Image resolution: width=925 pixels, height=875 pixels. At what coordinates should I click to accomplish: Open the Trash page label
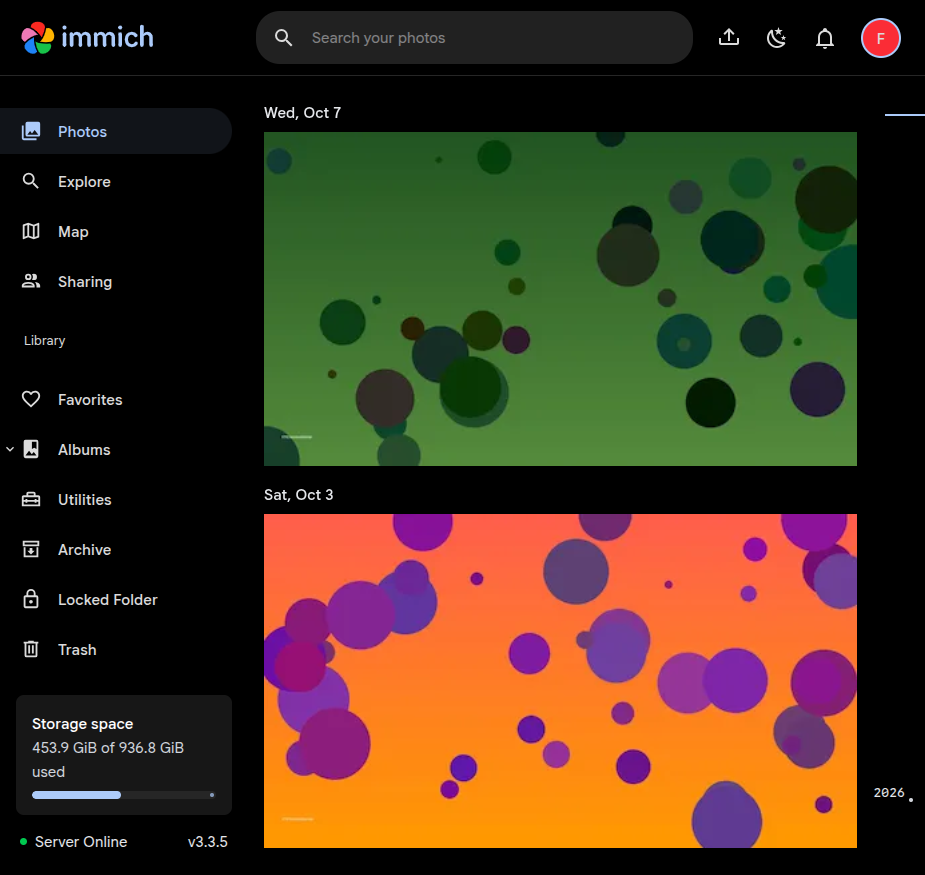(x=77, y=650)
